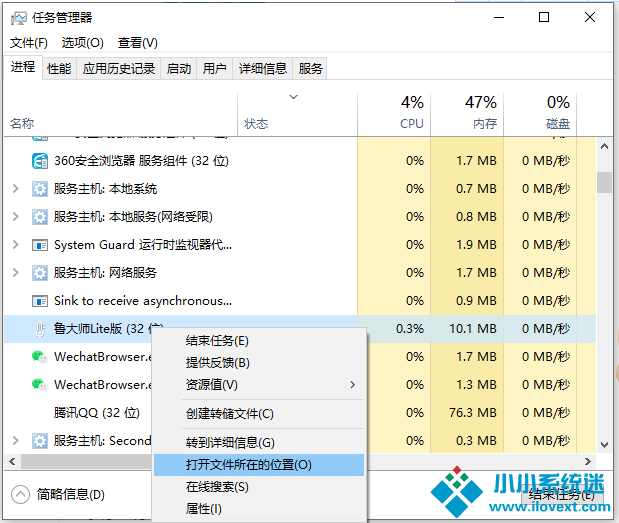
Task: Click the vertical scrollbar thumb
Action: coord(604,182)
